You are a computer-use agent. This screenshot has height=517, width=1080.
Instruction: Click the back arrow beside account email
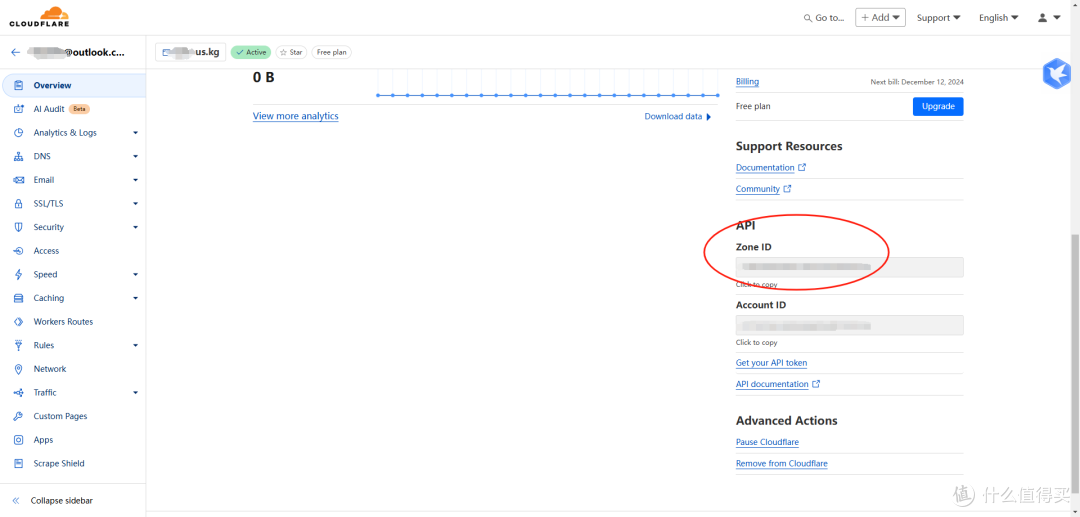pyautogui.click(x=15, y=52)
